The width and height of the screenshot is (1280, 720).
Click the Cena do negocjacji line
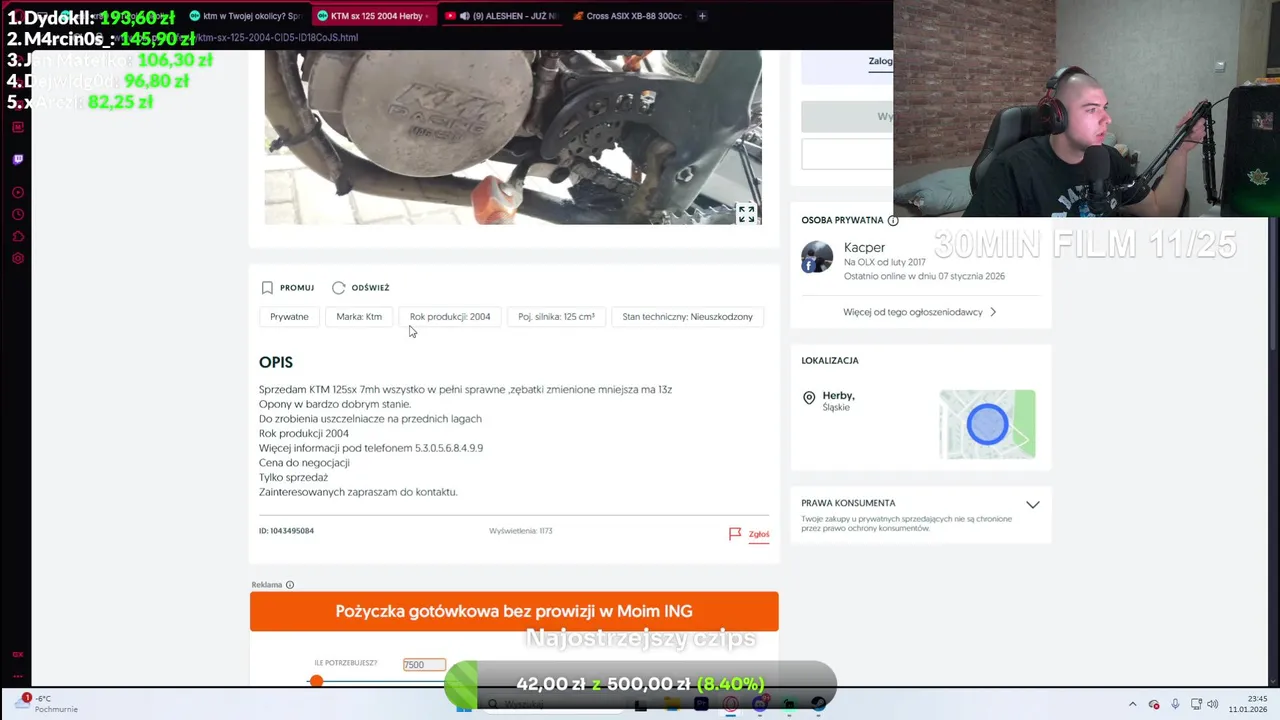(x=304, y=463)
